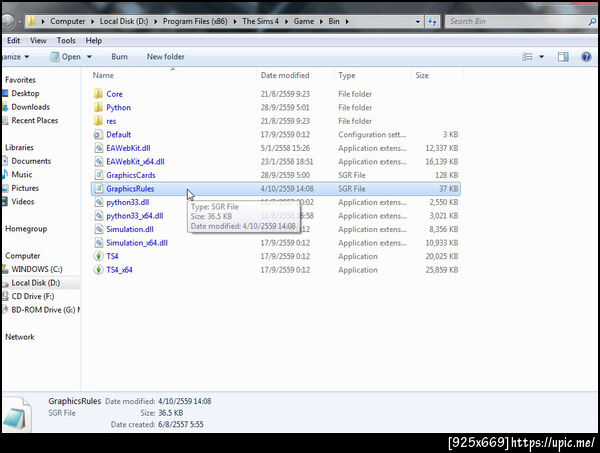Expand the arrow after The Sims 4 breadcrumb
The image size is (600, 453).
tap(286, 21)
